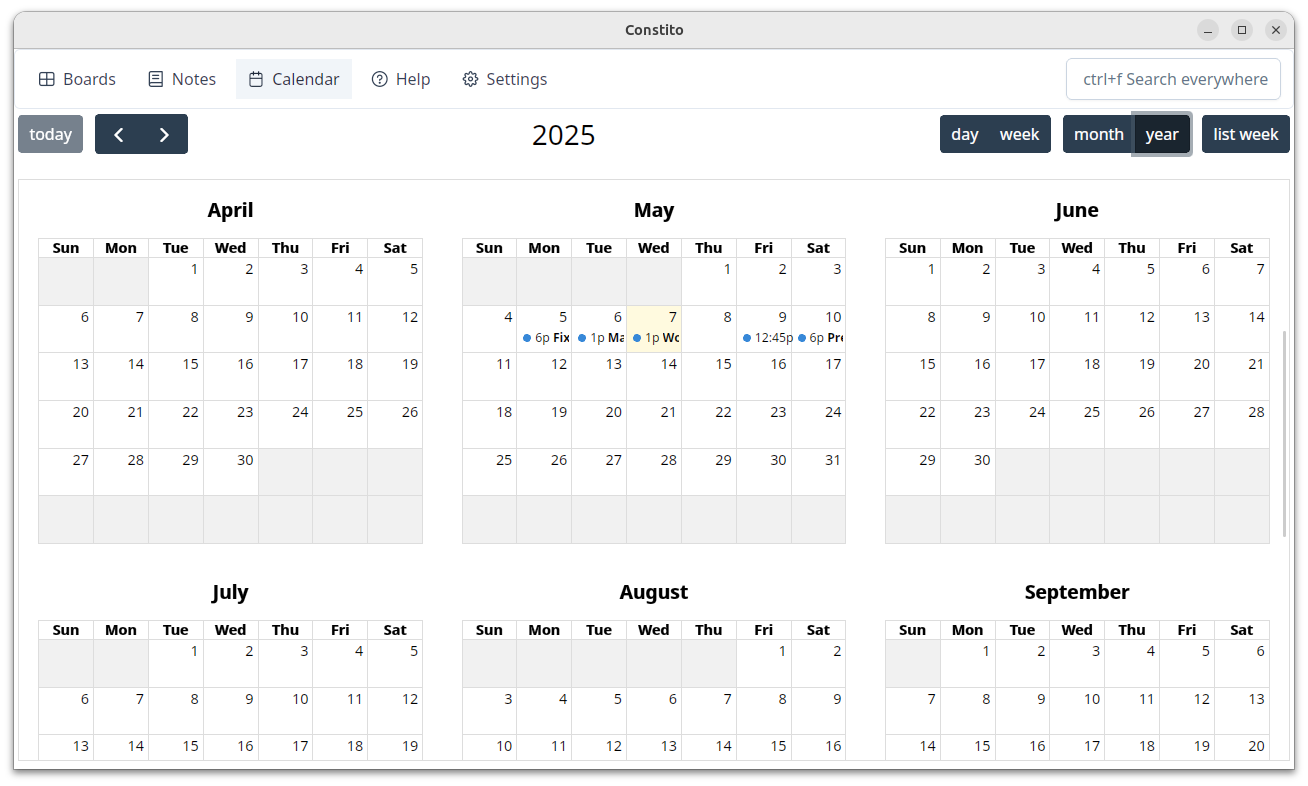Click the July month heading
This screenshot has height=786, width=1308.
pos(230,592)
